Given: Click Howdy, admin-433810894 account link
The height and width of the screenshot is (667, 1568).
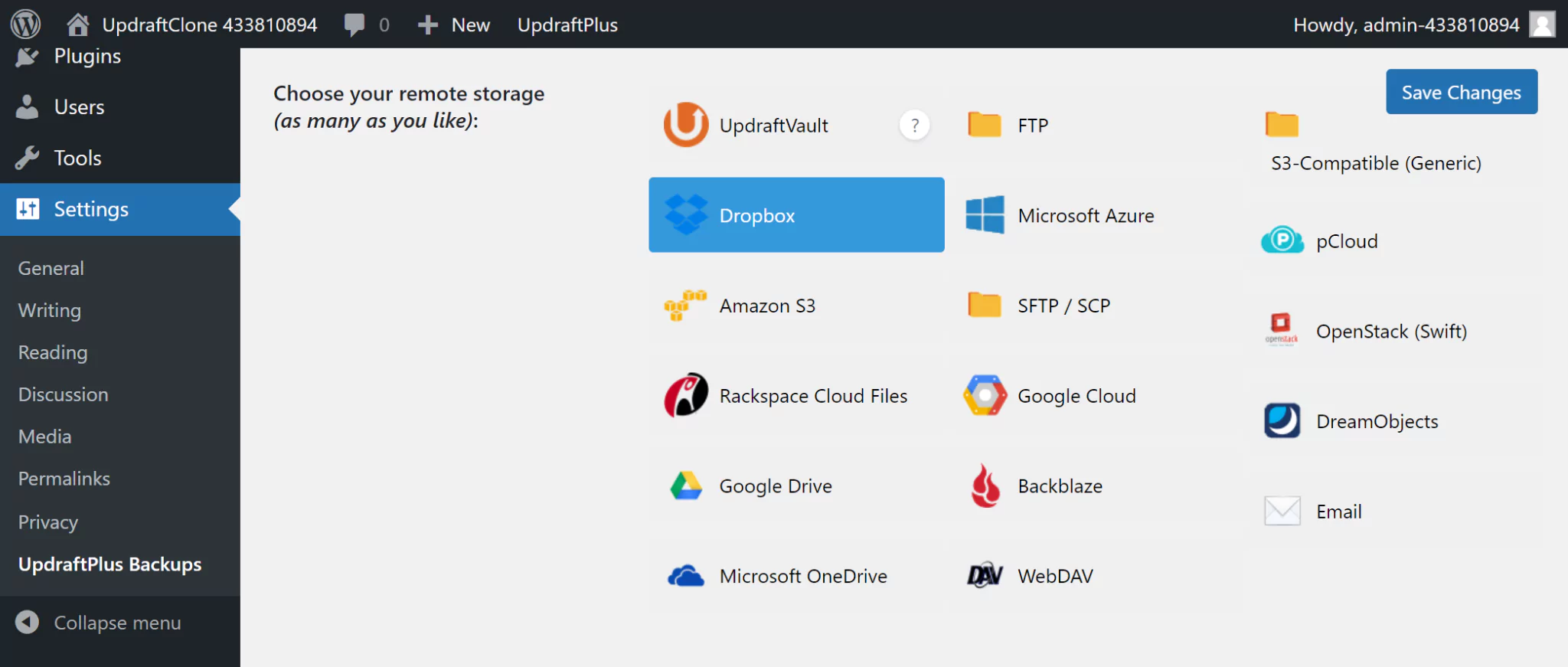Looking at the screenshot, I should click(1406, 25).
